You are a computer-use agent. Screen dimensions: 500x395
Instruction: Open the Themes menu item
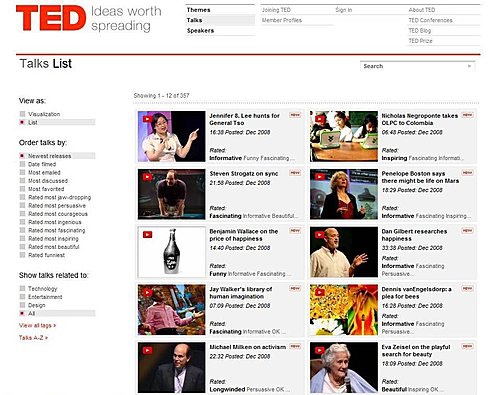click(198, 10)
